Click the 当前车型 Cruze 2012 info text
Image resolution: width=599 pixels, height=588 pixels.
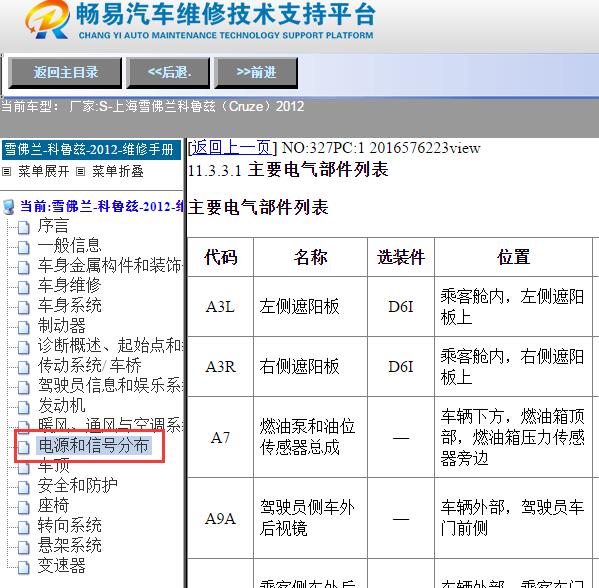point(153,106)
